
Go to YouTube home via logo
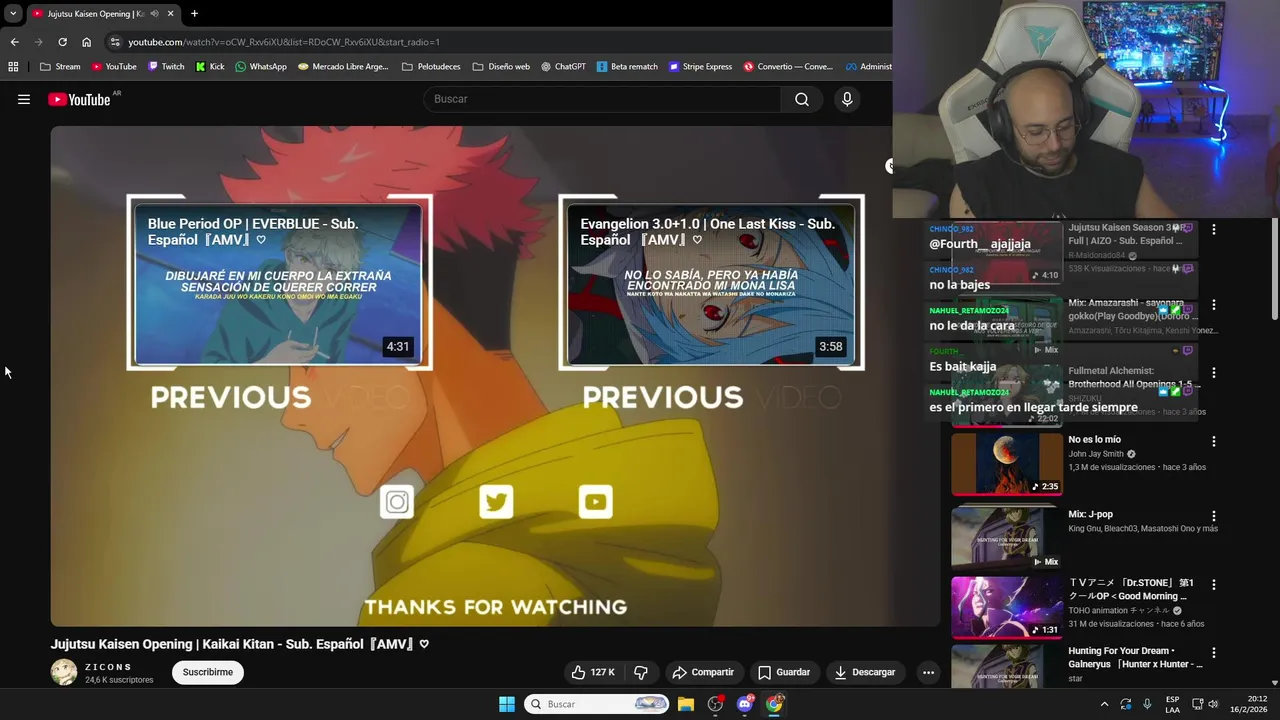coord(79,99)
